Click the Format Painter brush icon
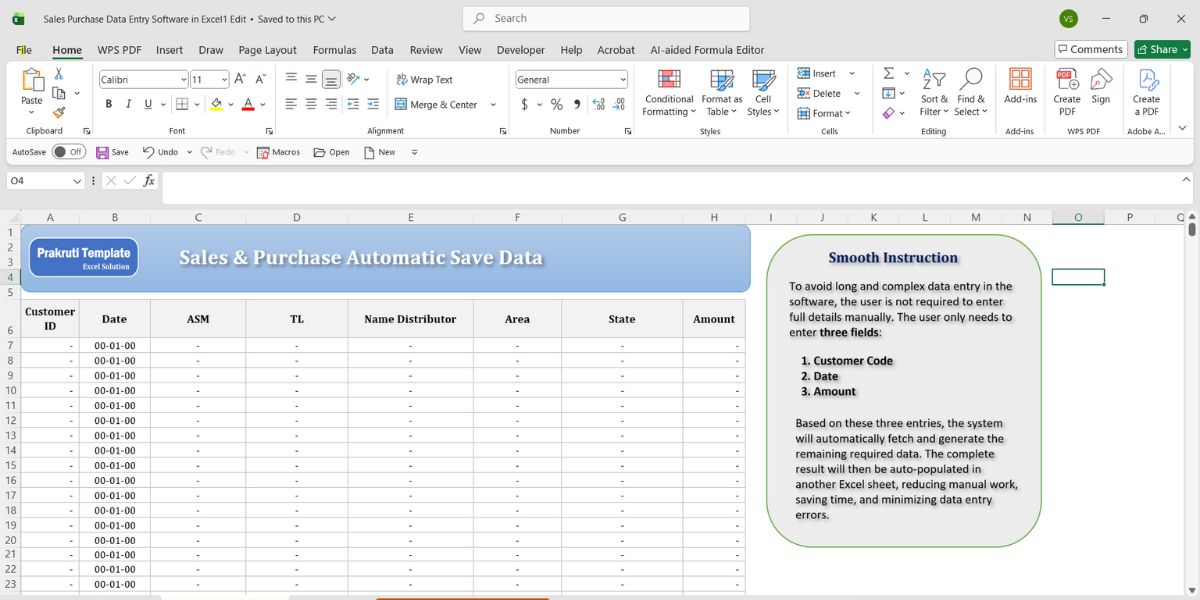Screen dimensions: 1200x600 [59, 113]
